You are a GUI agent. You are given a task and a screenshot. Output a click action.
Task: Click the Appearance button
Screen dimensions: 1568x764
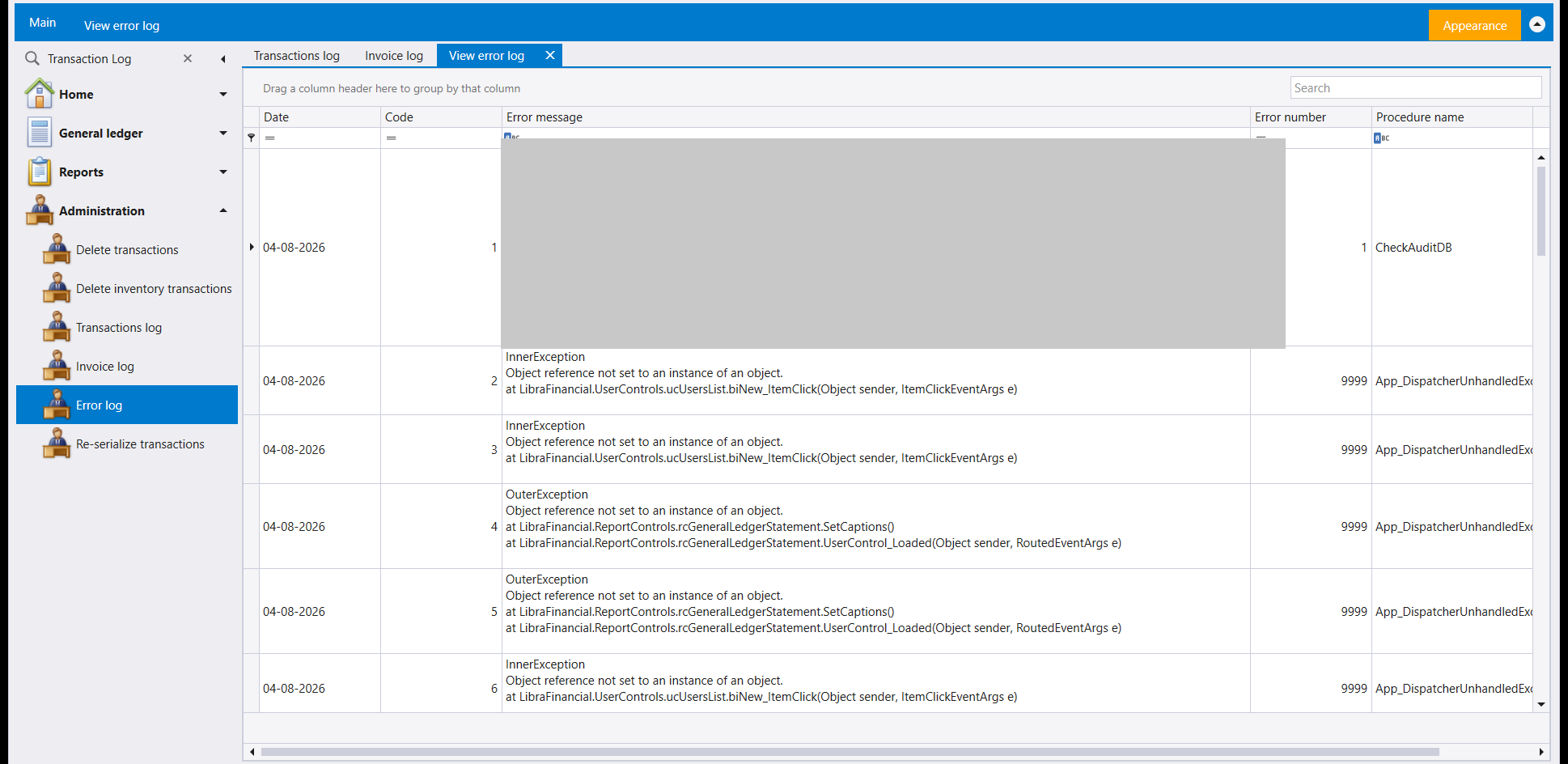click(x=1474, y=25)
